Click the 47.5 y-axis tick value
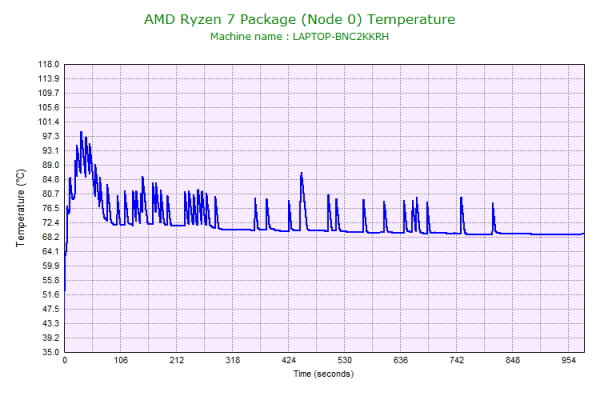This screenshot has width=600, height=400. 51,309
